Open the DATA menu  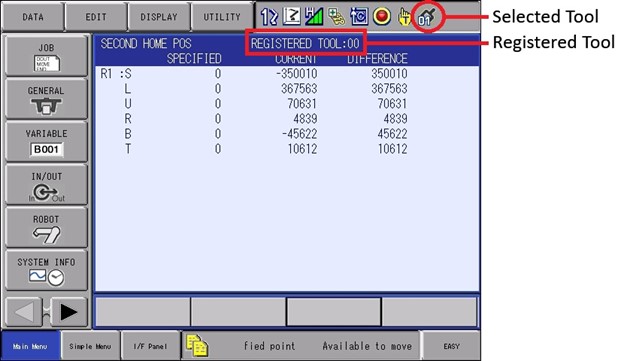click(33, 17)
